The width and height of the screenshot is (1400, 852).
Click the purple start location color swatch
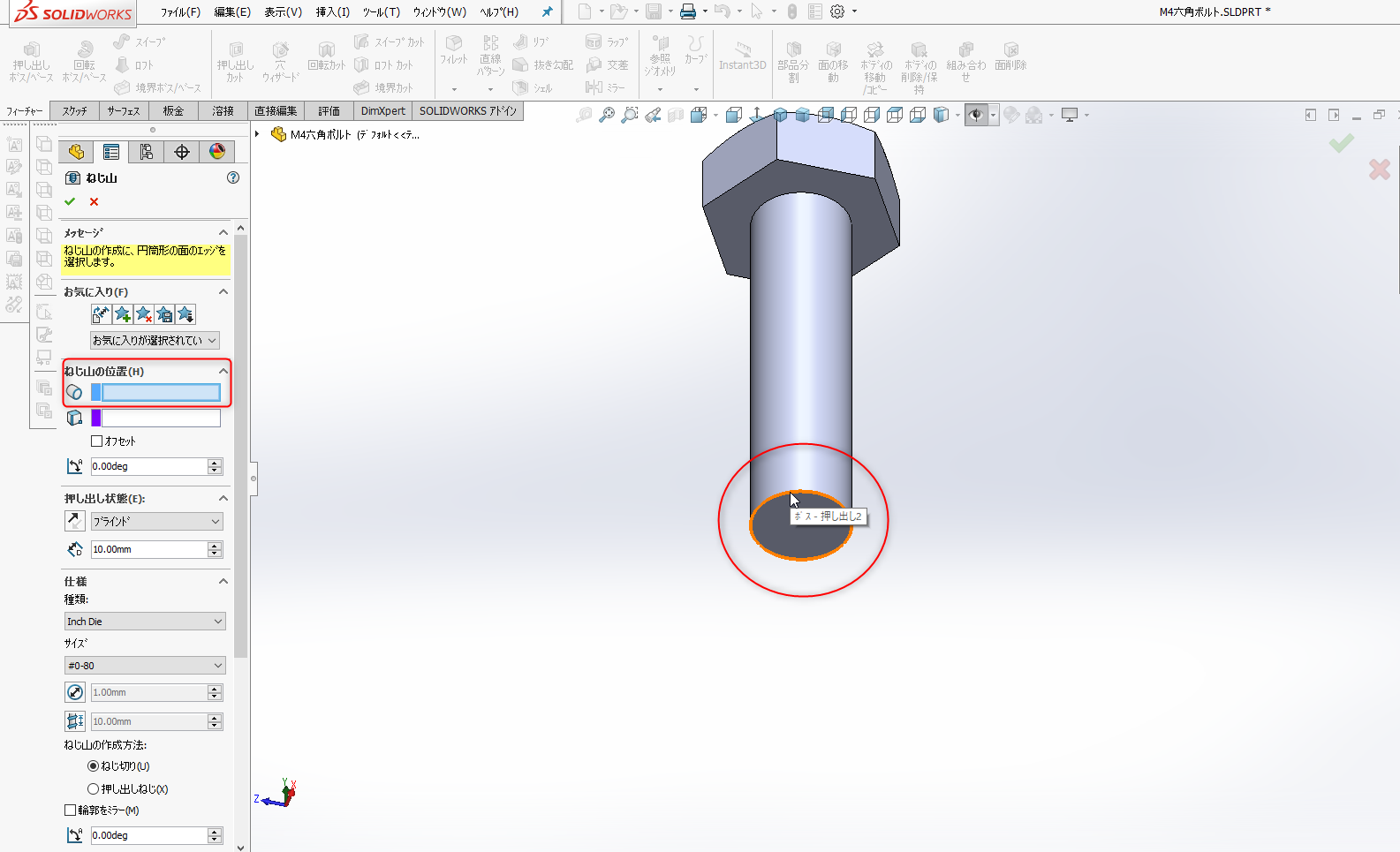coord(96,418)
